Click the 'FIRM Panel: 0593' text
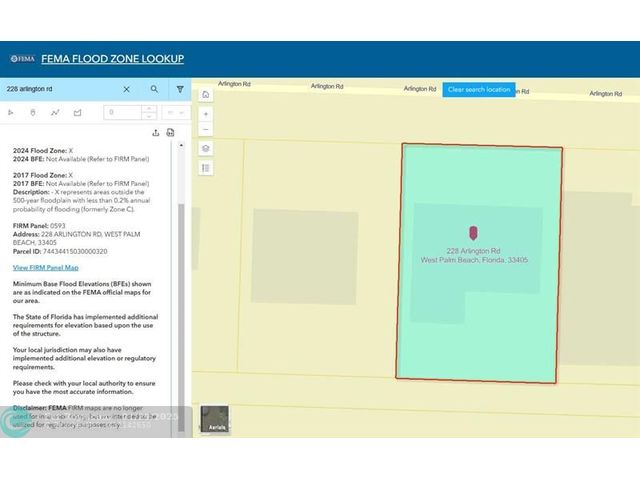The width and height of the screenshot is (640, 480). (39, 226)
